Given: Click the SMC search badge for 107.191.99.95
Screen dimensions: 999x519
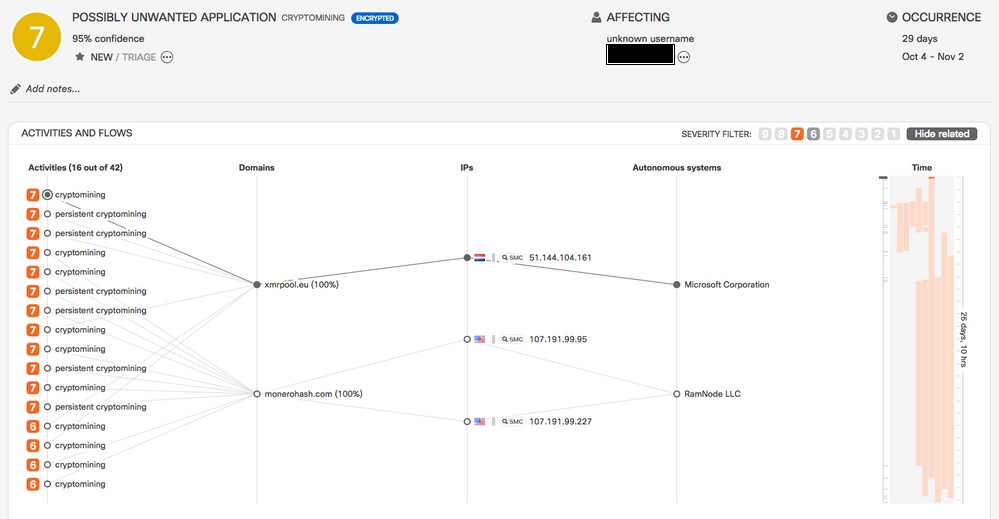Looking at the screenshot, I should pyautogui.click(x=512, y=340).
